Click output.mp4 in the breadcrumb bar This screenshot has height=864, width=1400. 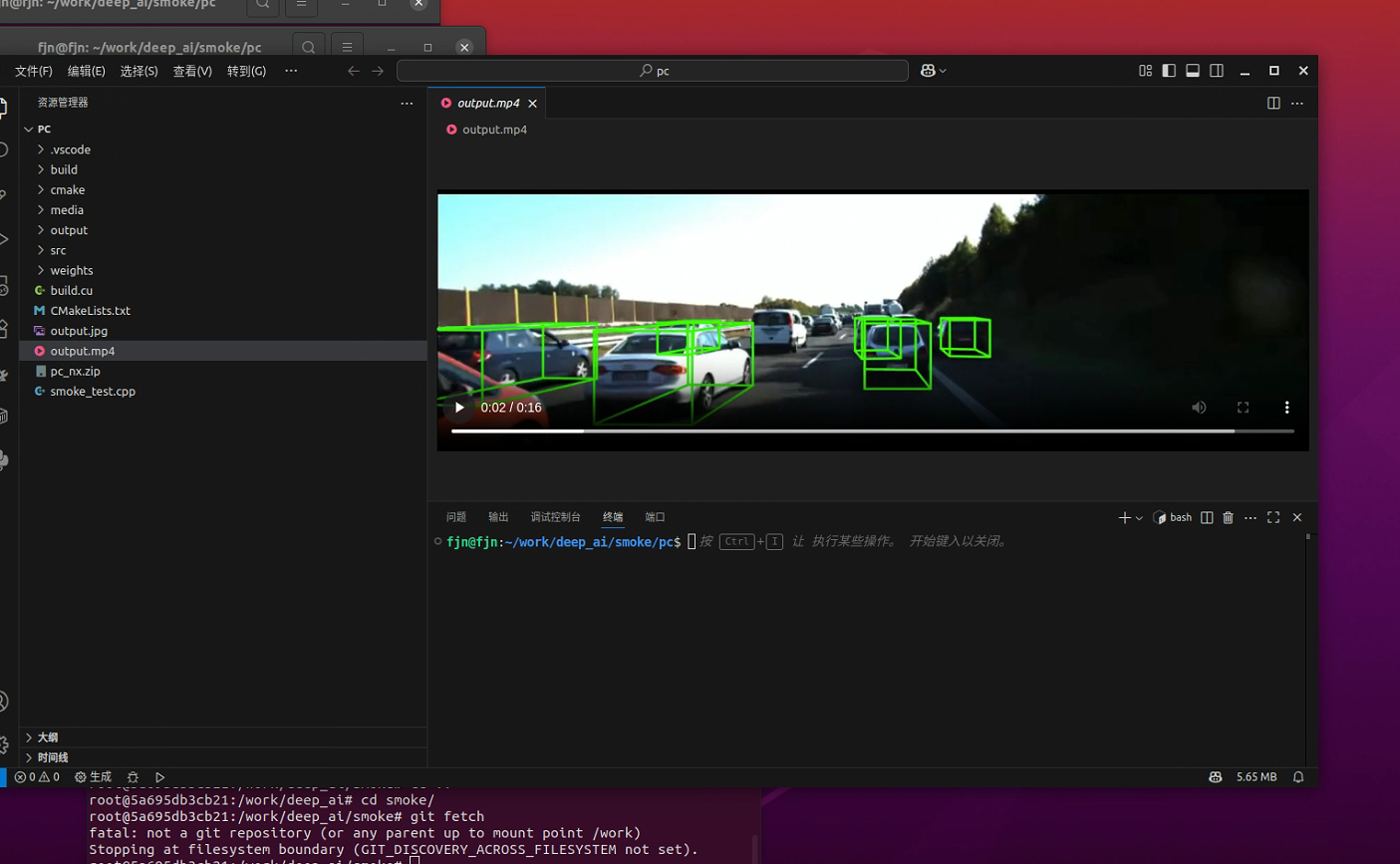[x=494, y=130]
